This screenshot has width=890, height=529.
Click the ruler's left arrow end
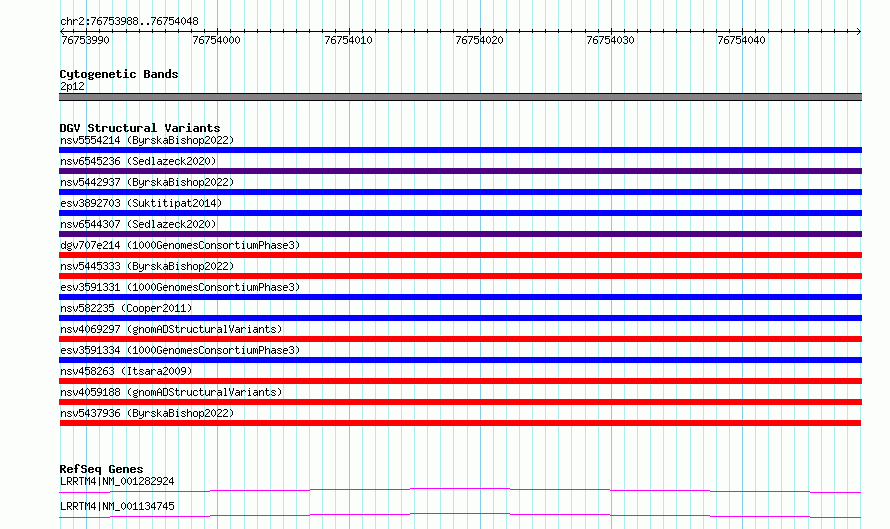click(62, 31)
